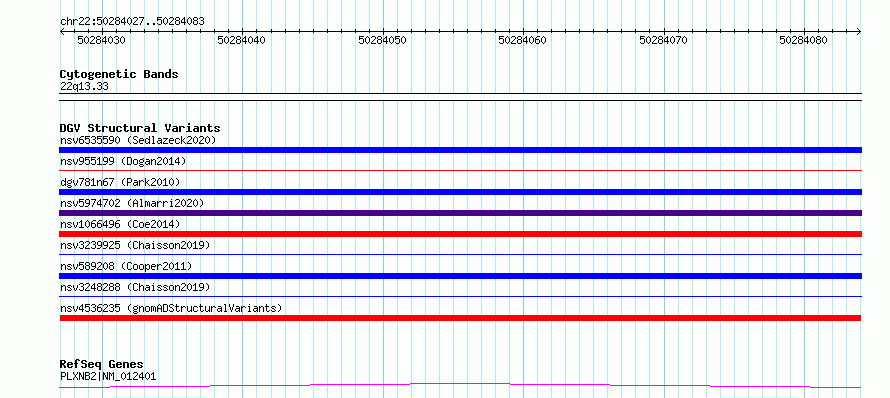
Task: Click ruler position 50284050
Action: pyautogui.click(x=383, y=40)
